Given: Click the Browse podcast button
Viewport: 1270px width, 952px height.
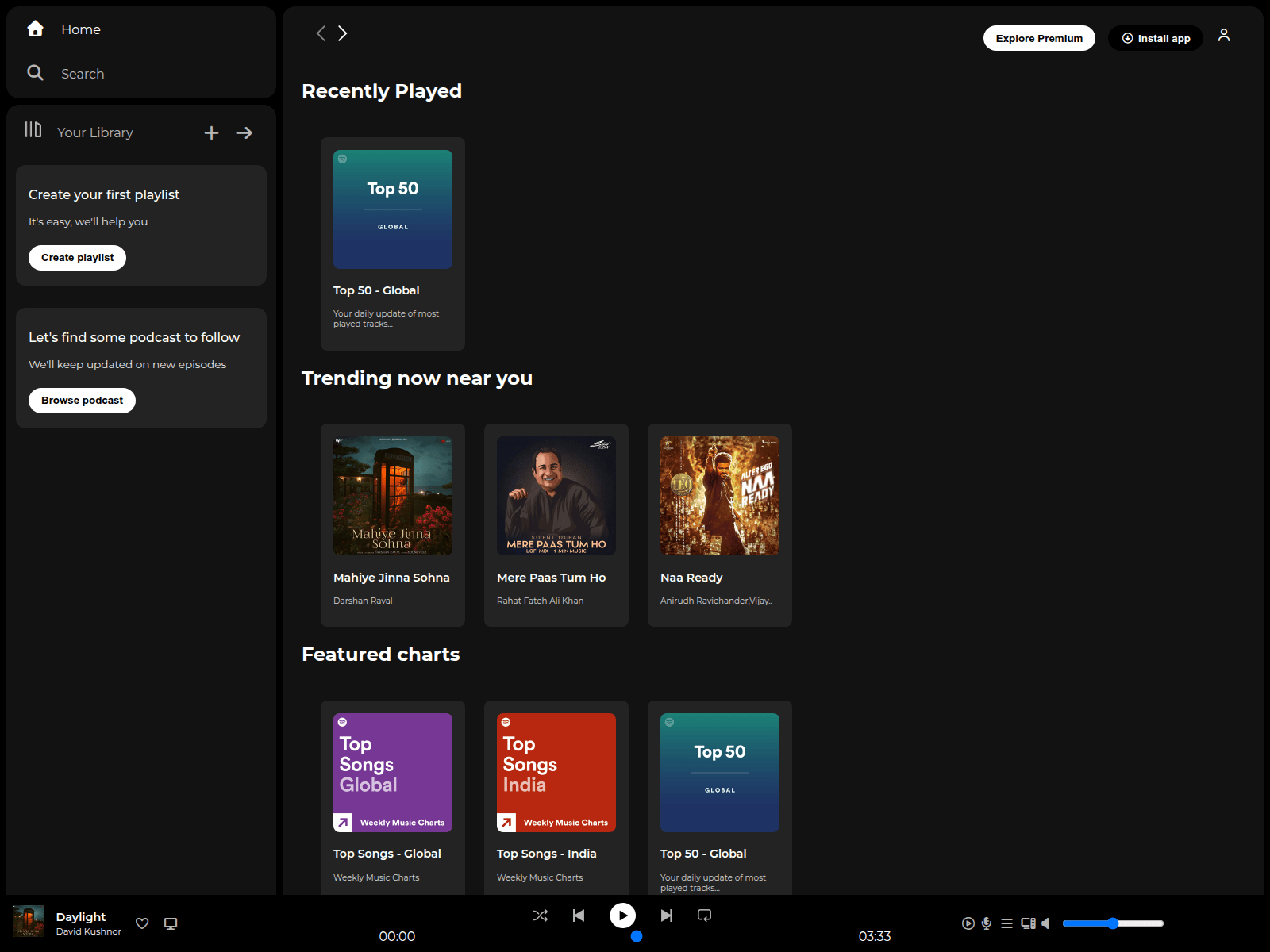Looking at the screenshot, I should click(82, 401).
